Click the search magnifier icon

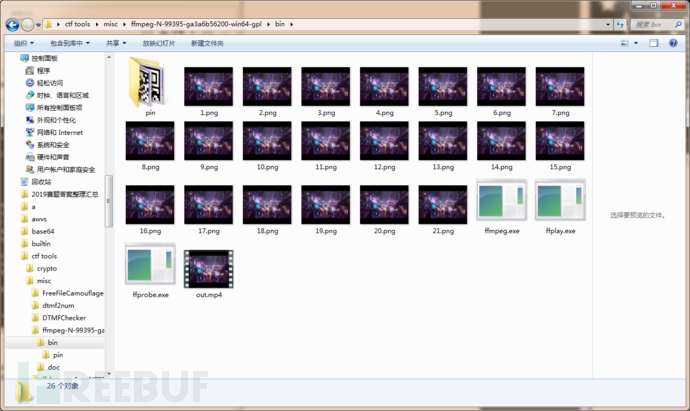pos(678,25)
